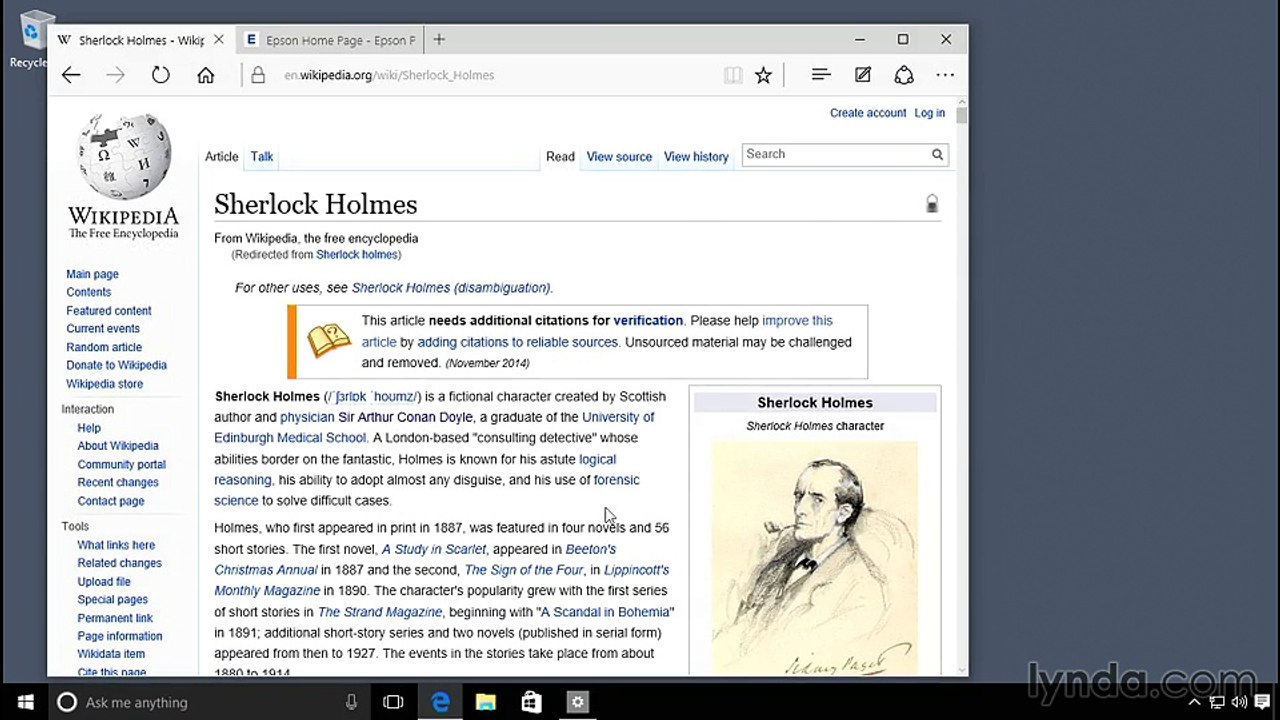Open the Special pages link

(x=112, y=600)
